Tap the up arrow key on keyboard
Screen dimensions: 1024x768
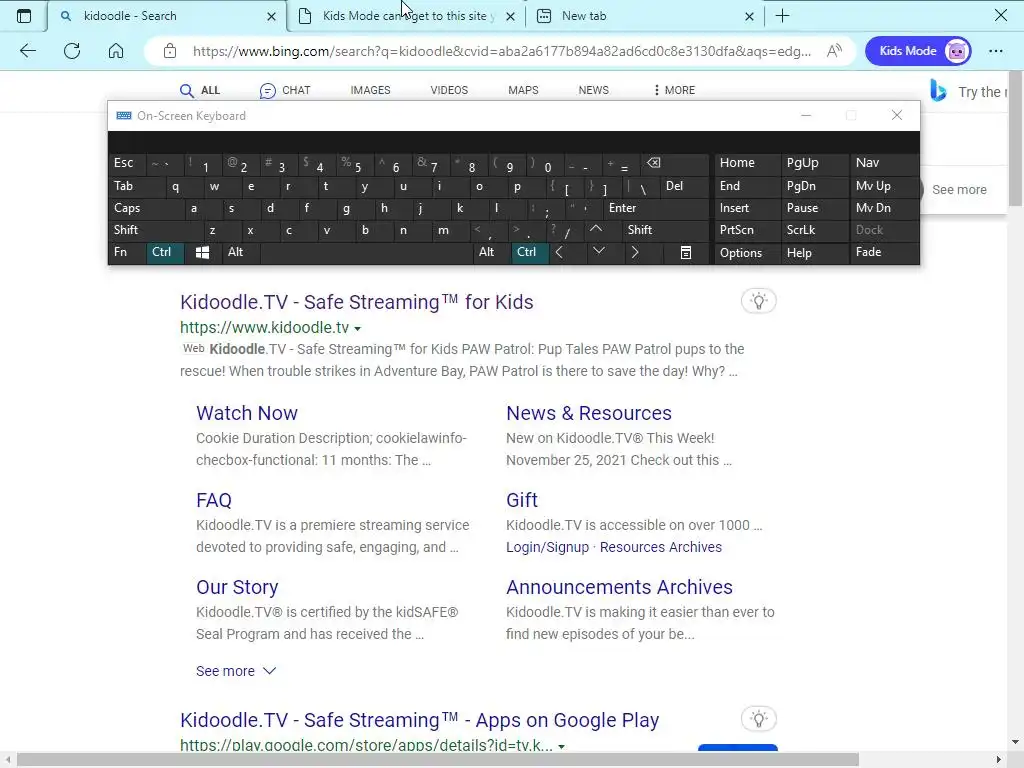[x=596, y=229]
